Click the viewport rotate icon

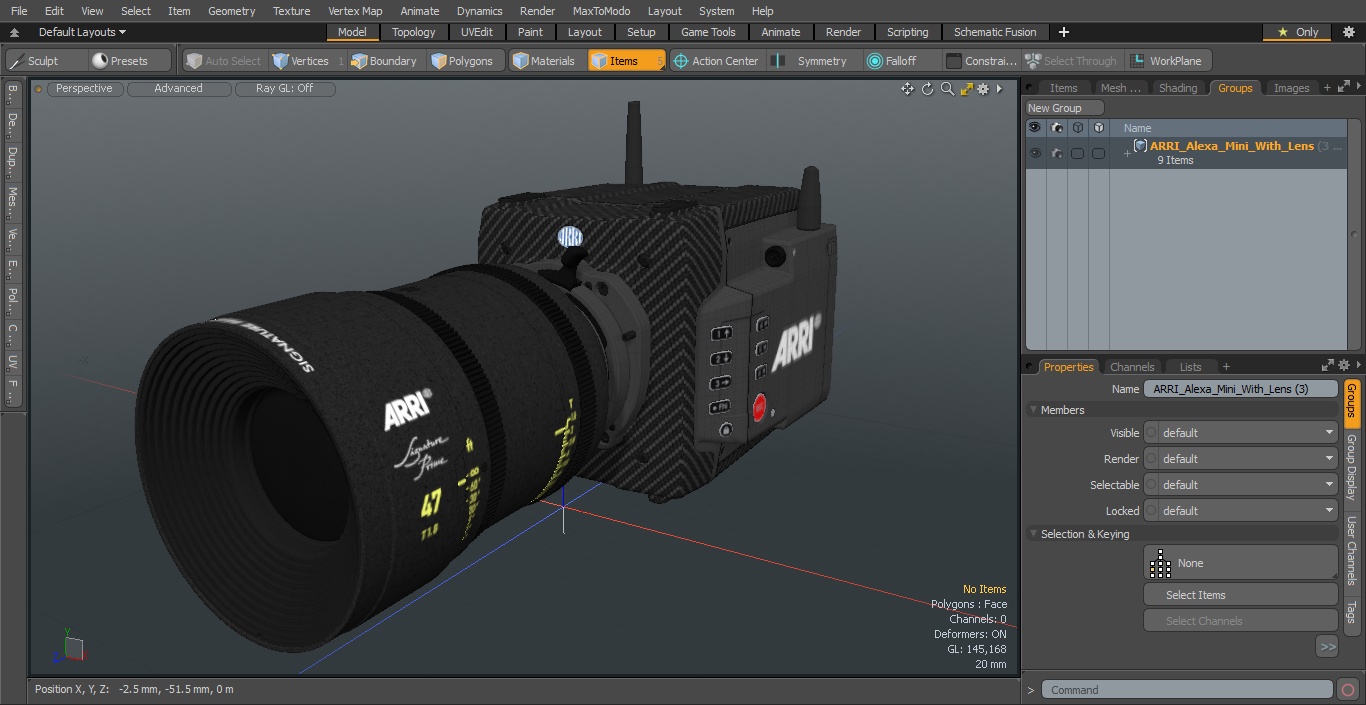pos(927,89)
